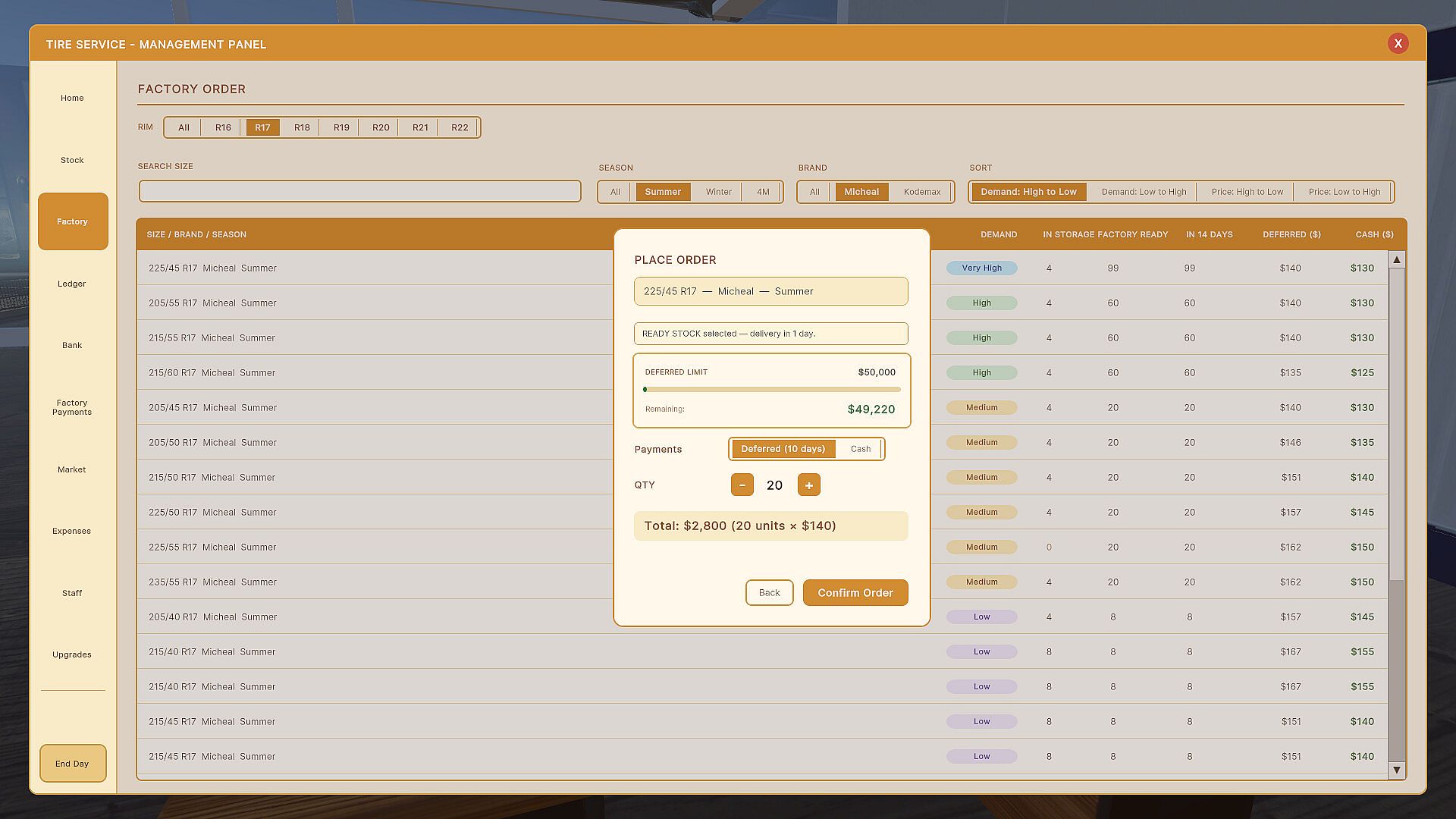
Task: Filter rim size to R16
Action: coord(223,127)
